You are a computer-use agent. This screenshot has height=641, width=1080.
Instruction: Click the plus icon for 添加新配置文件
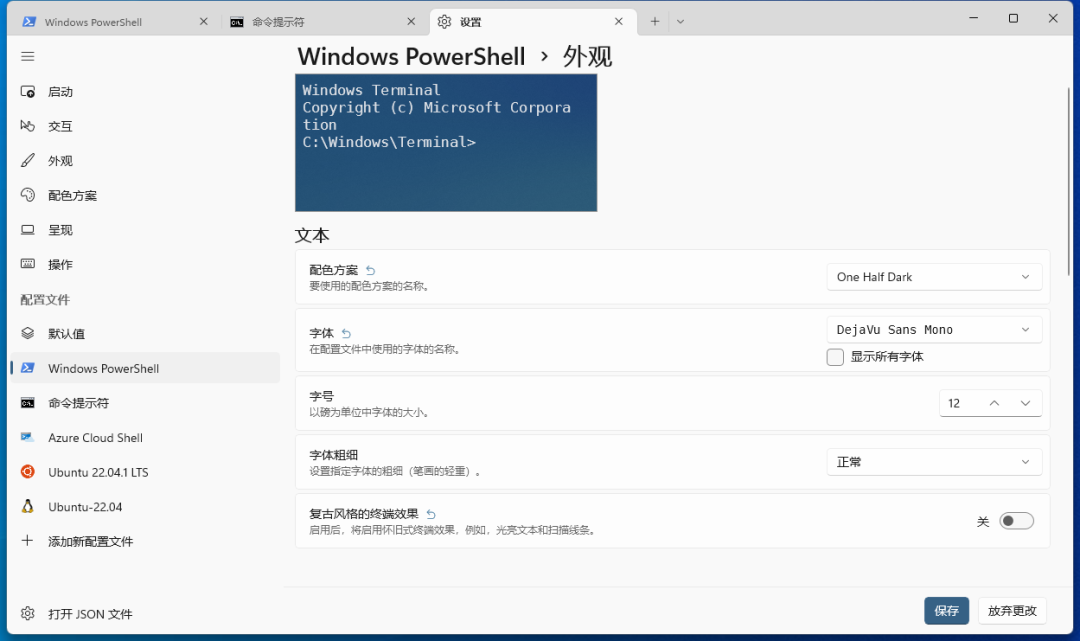(x=28, y=540)
